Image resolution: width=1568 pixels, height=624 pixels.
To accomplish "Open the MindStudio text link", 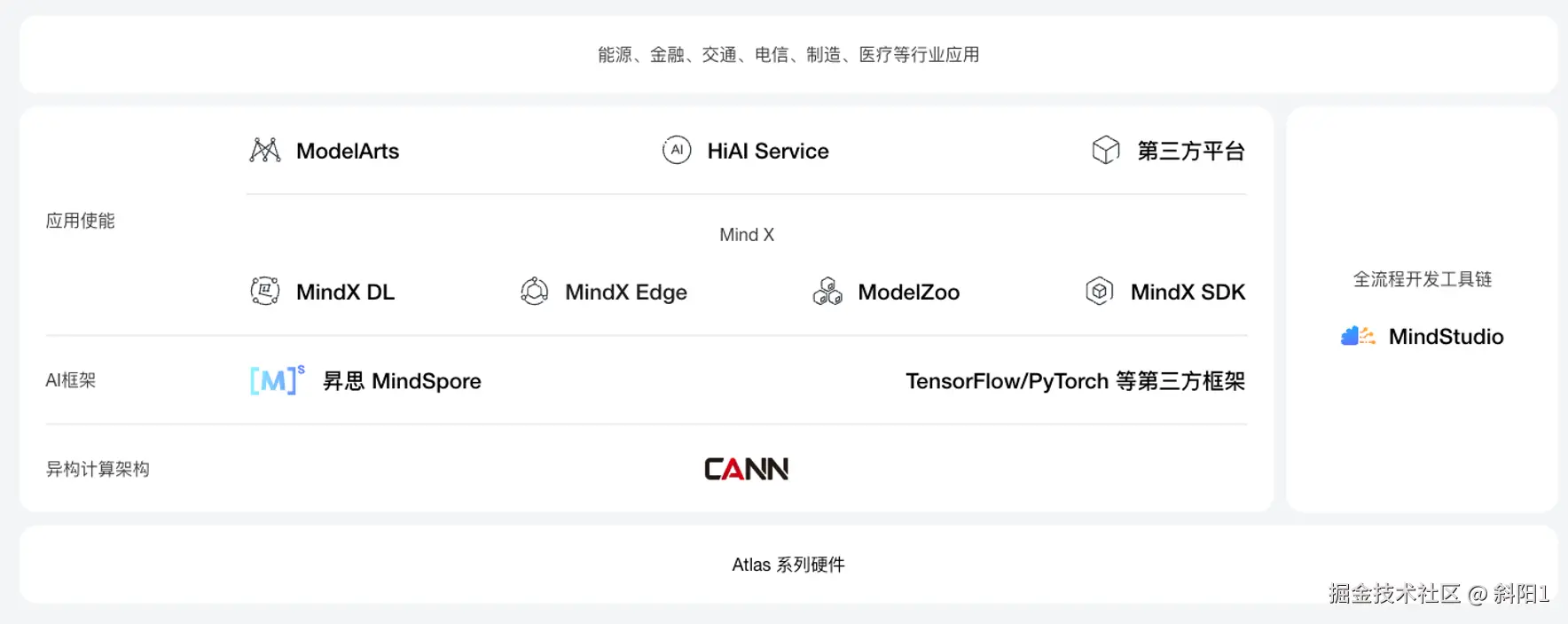I will pos(1446,337).
